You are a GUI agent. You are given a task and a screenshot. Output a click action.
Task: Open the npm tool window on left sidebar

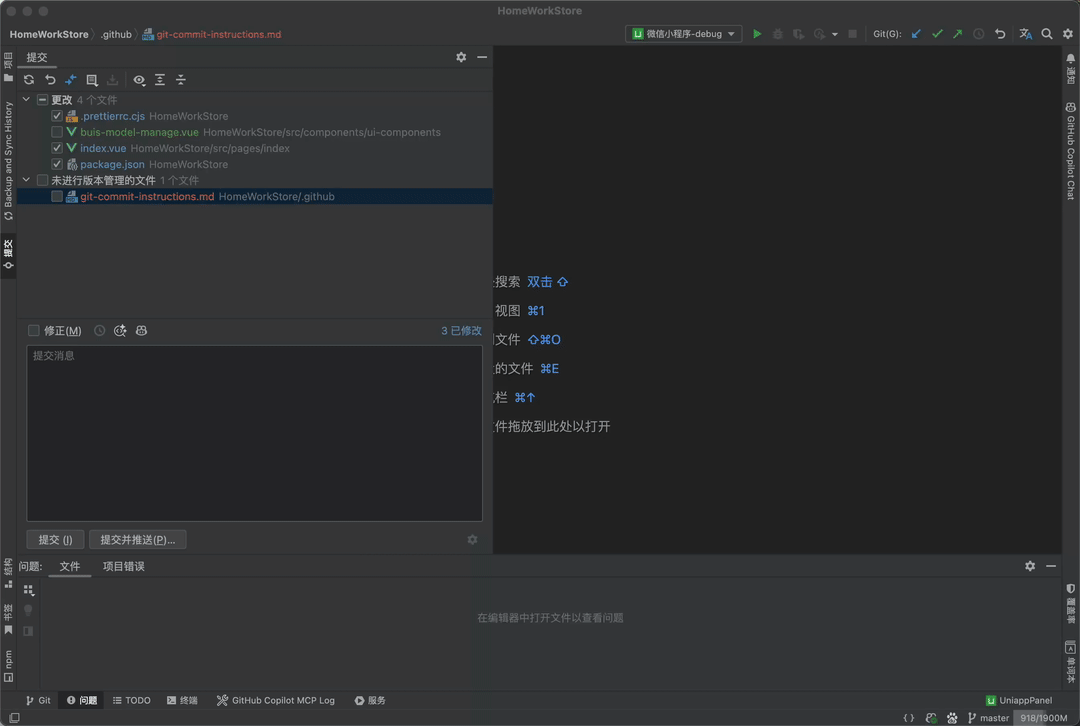point(8,665)
